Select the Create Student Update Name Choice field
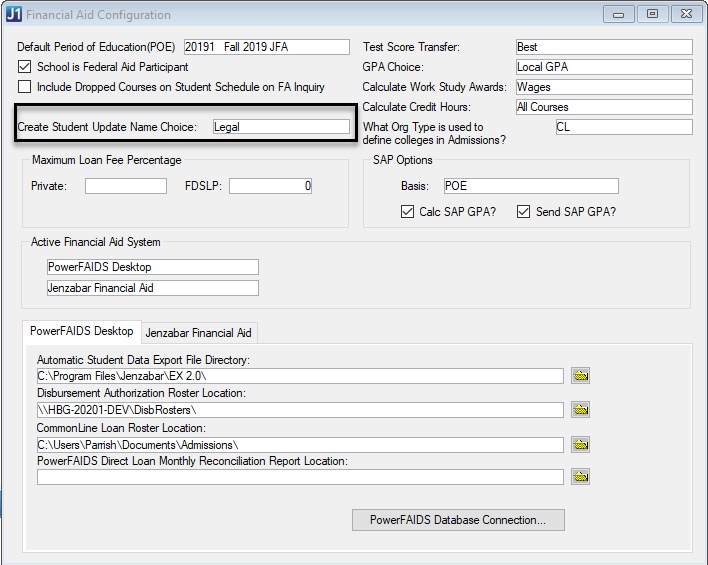The height and width of the screenshot is (565, 708). click(280, 127)
